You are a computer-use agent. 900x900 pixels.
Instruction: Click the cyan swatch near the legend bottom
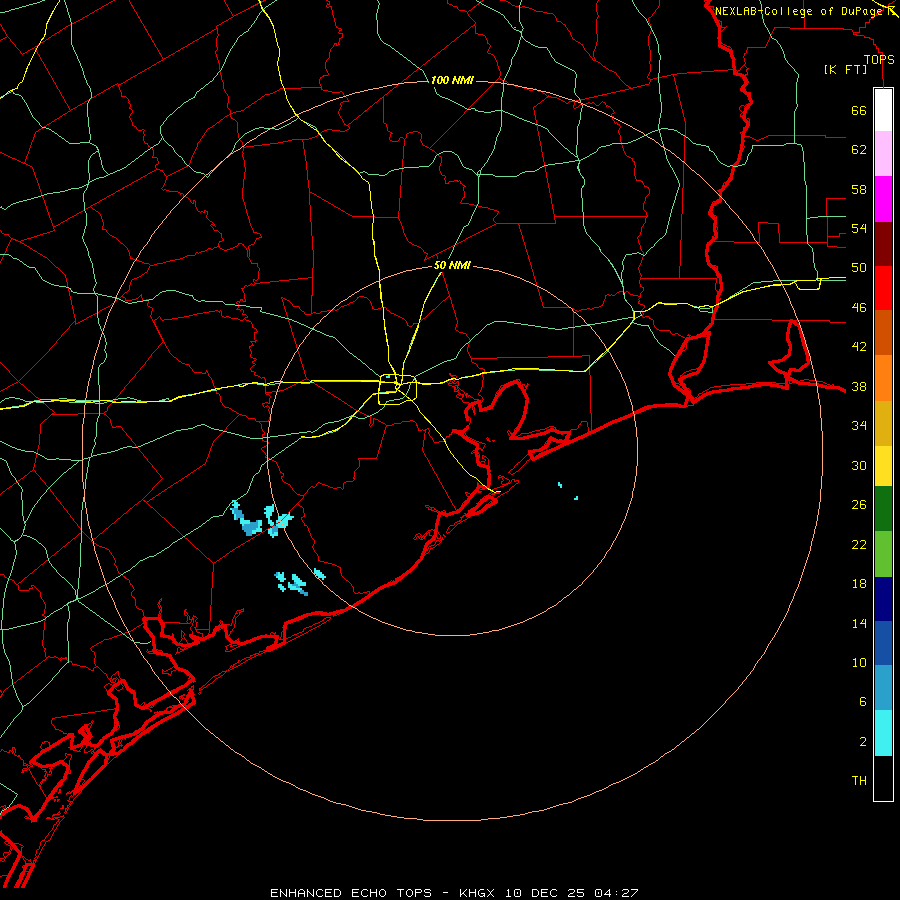(x=883, y=733)
